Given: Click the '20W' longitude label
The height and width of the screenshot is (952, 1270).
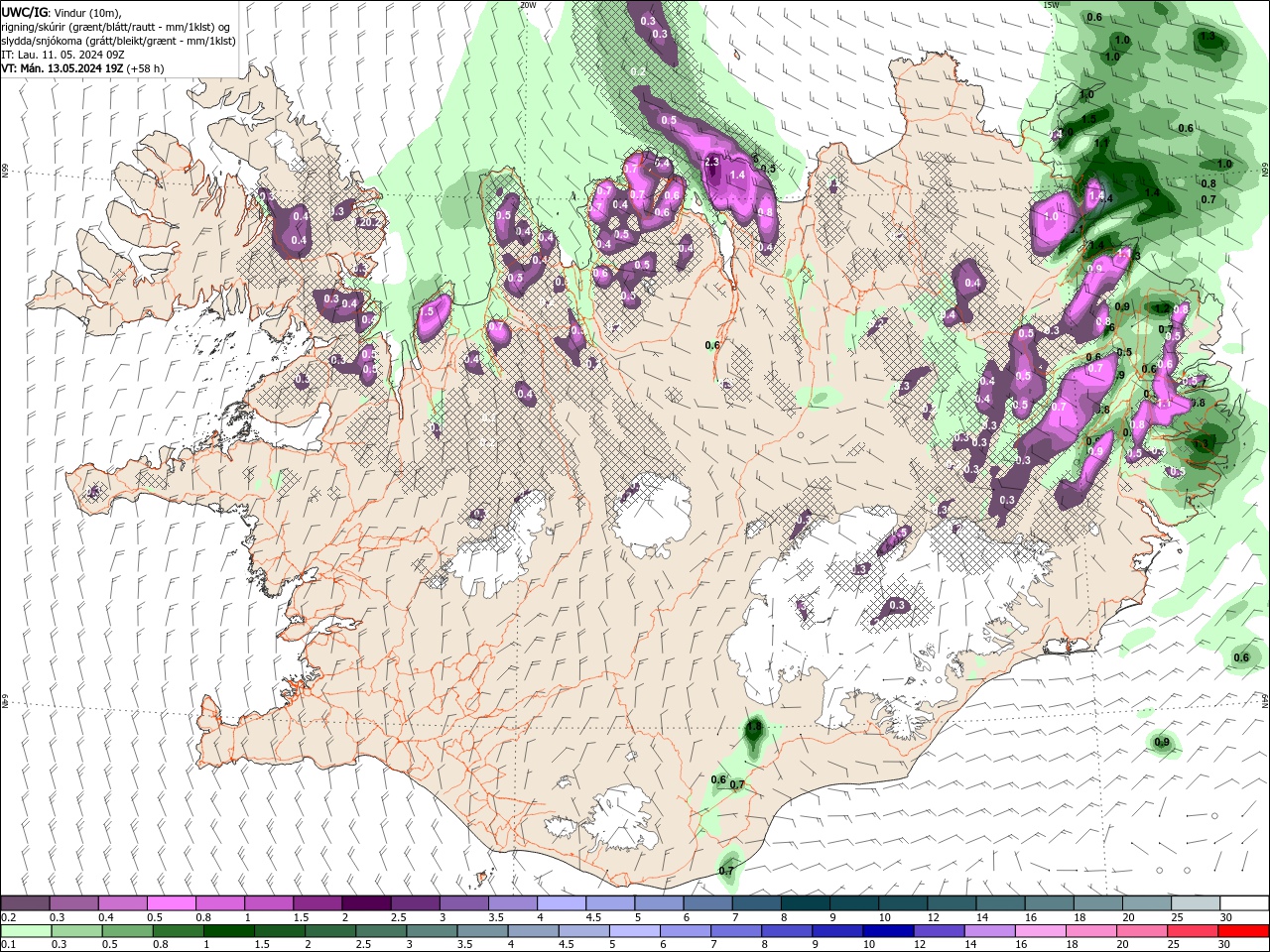Looking at the screenshot, I should click(x=528, y=5).
